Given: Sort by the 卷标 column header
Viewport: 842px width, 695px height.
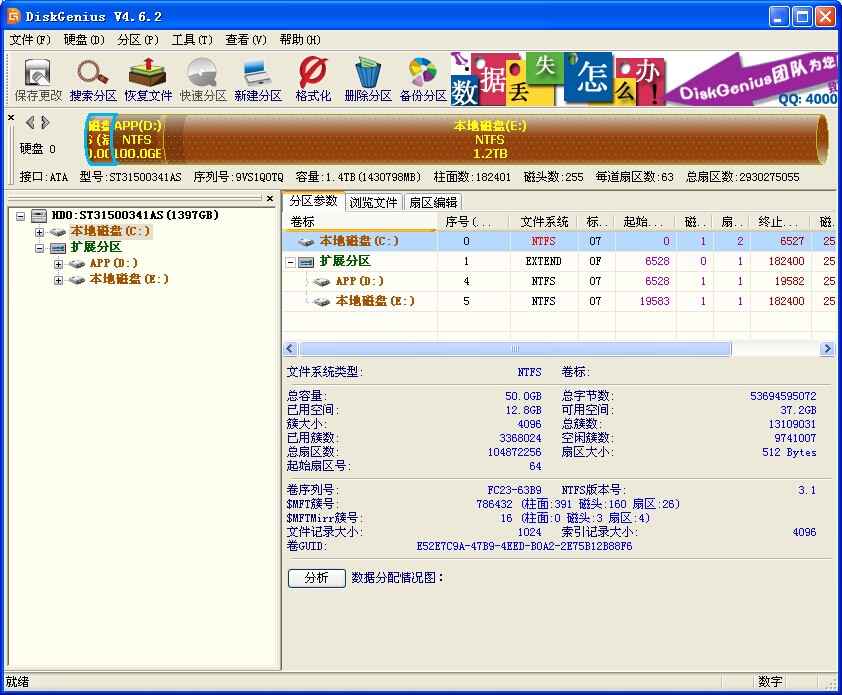Looking at the screenshot, I should pyautogui.click(x=360, y=222).
